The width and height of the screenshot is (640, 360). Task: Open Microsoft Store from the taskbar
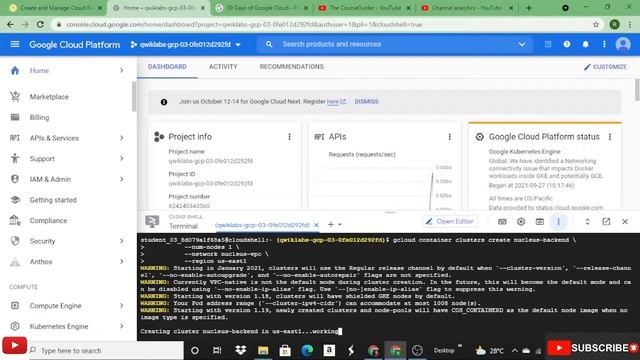(285, 350)
